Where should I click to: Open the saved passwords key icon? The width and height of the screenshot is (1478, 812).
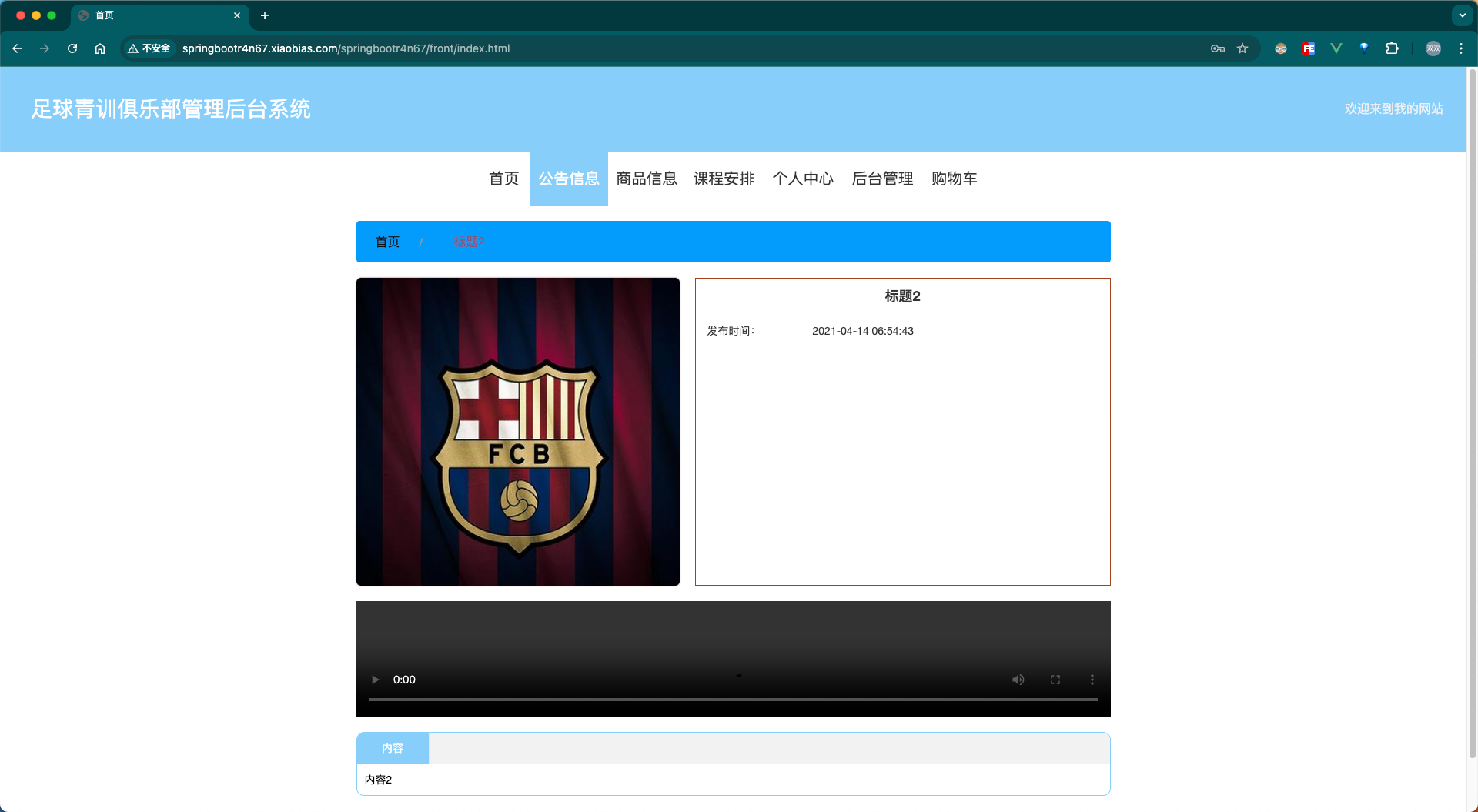point(1218,48)
